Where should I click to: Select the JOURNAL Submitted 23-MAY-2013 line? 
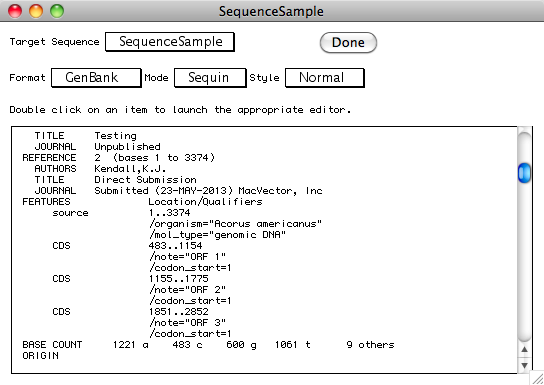click(x=178, y=191)
